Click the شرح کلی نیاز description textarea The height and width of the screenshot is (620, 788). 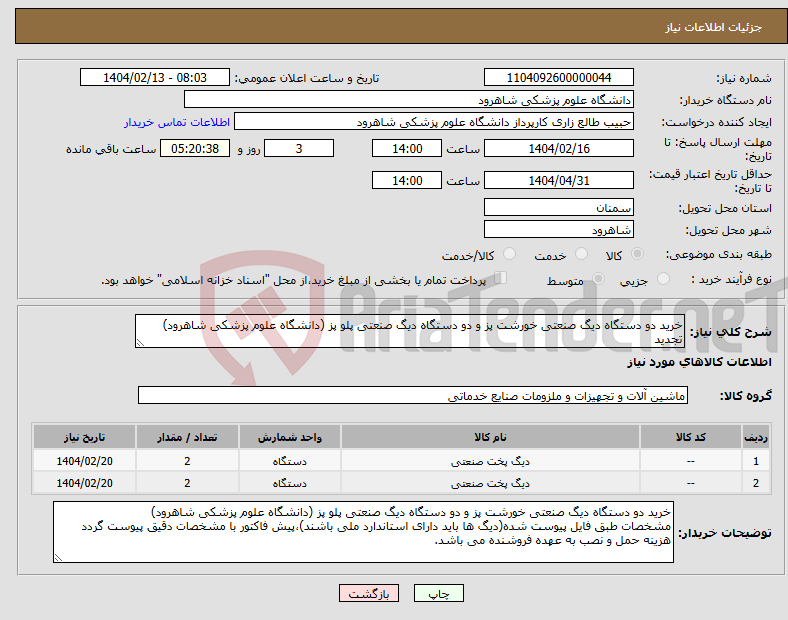pyautogui.click(x=410, y=331)
